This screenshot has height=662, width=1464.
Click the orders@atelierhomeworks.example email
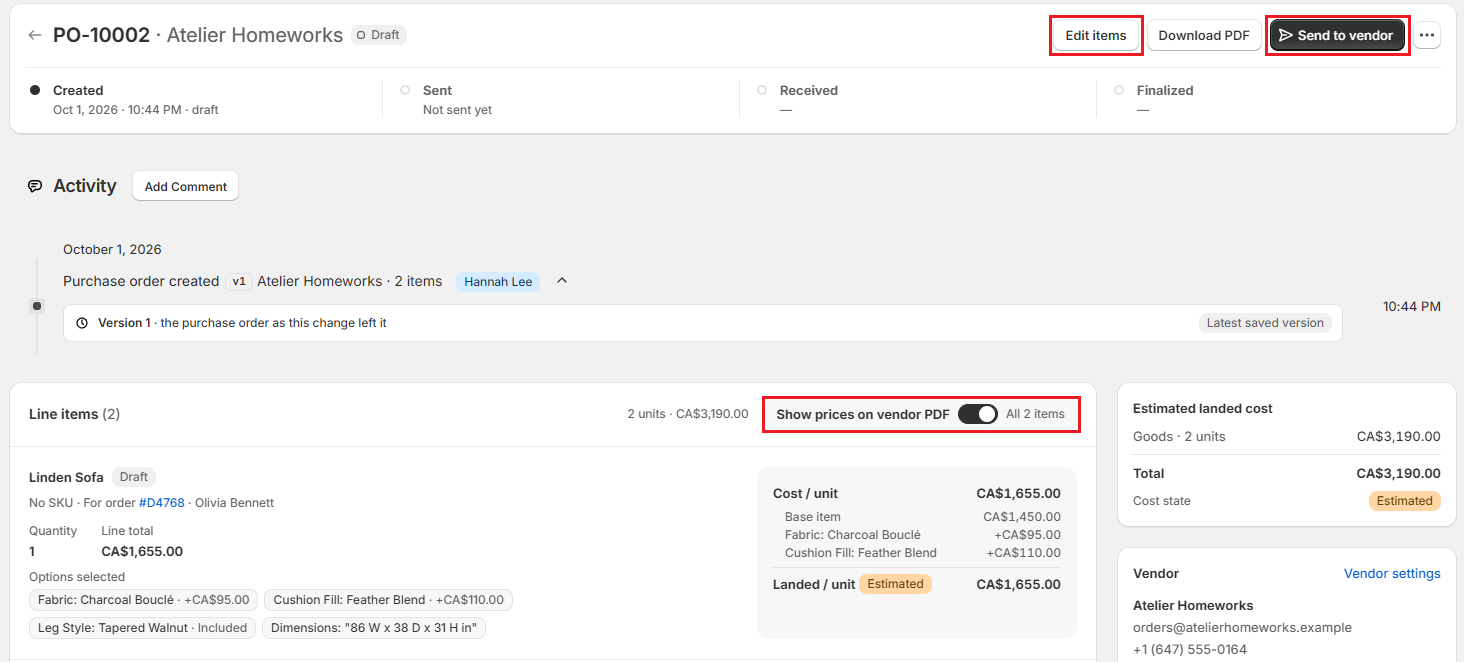click(x=1242, y=628)
